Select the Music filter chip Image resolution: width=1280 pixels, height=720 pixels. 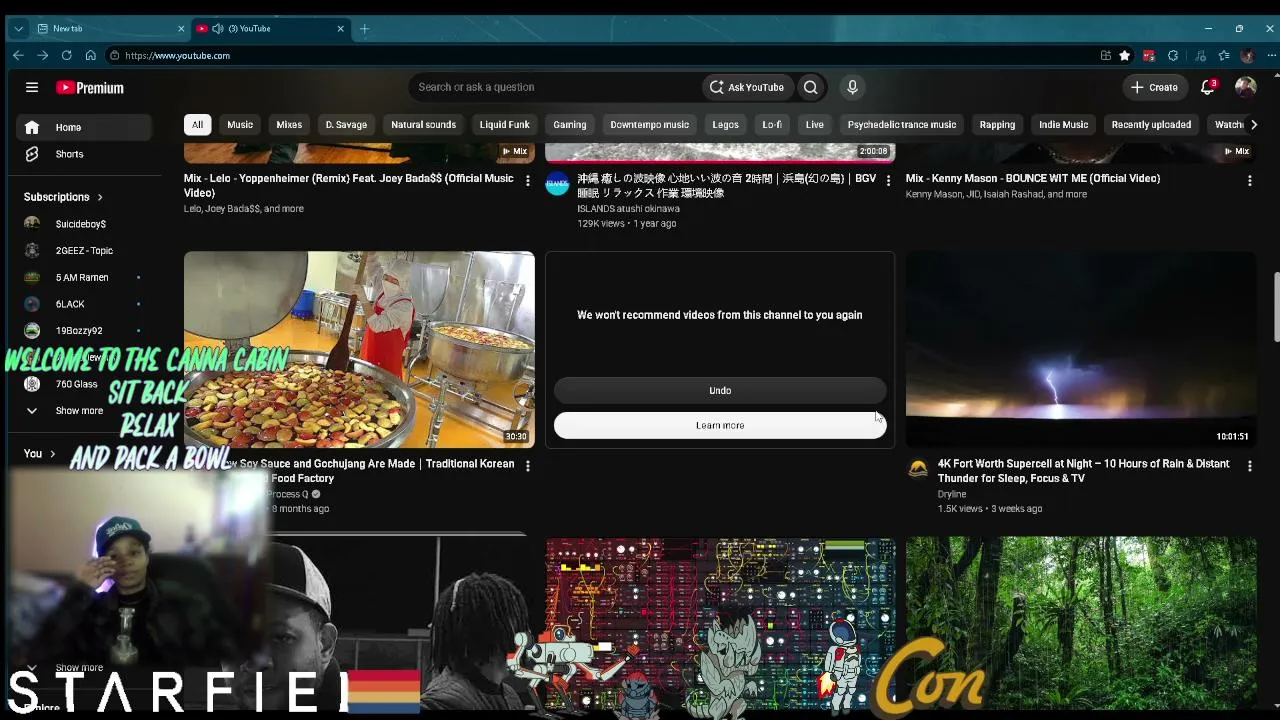[240, 125]
